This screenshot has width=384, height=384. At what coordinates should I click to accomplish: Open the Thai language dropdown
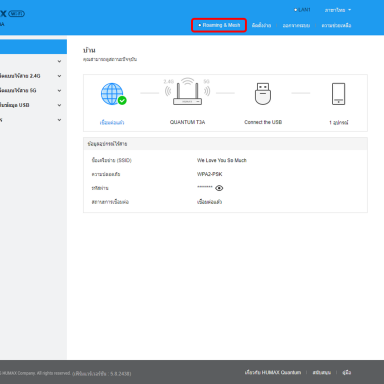pos(338,10)
